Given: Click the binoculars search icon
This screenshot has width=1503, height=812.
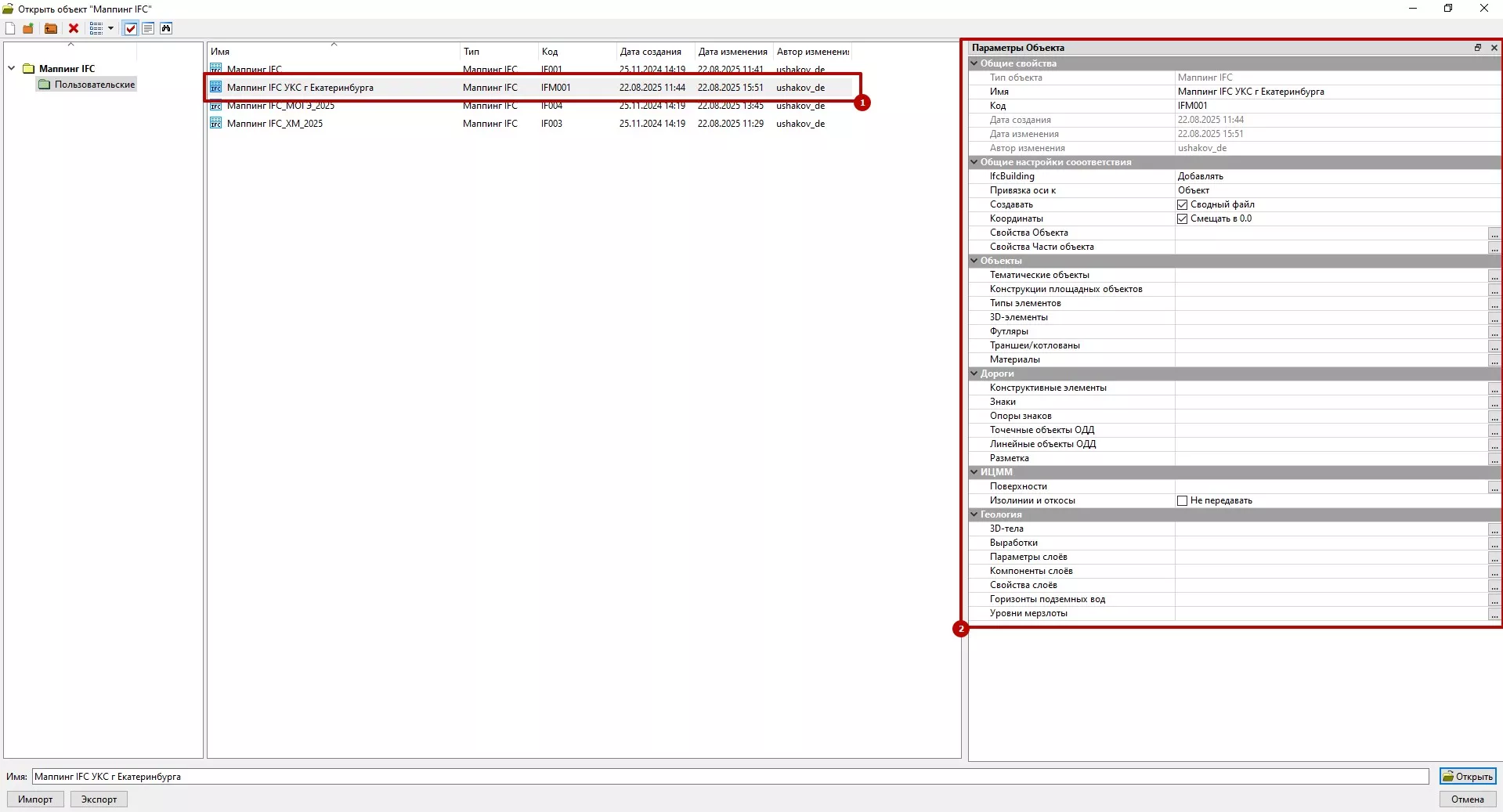Looking at the screenshot, I should [166, 28].
